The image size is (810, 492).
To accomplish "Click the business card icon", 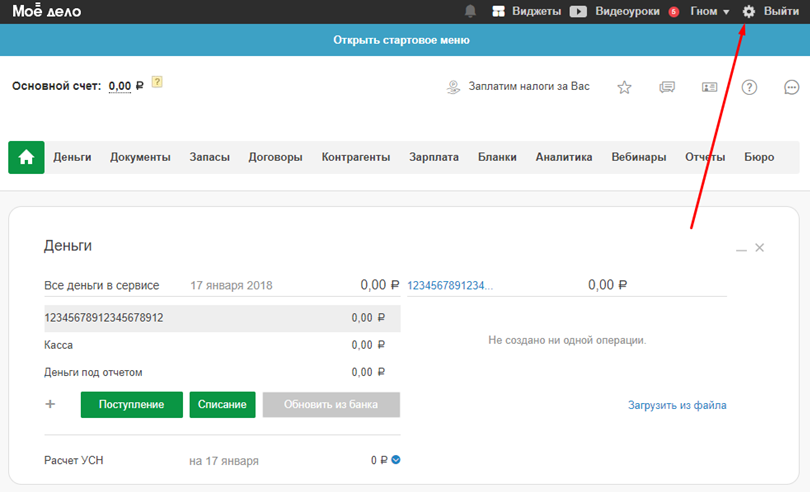I will (x=709, y=87).
